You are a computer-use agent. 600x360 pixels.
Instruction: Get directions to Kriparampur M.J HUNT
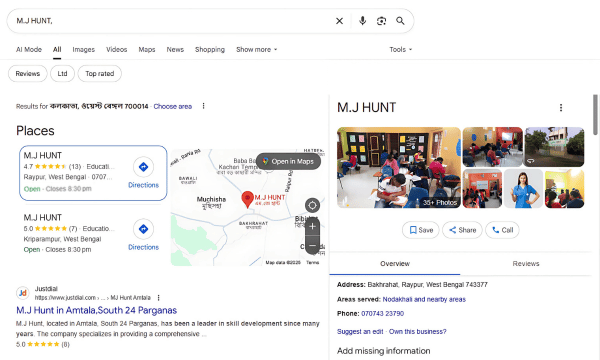tap(143, 235)
